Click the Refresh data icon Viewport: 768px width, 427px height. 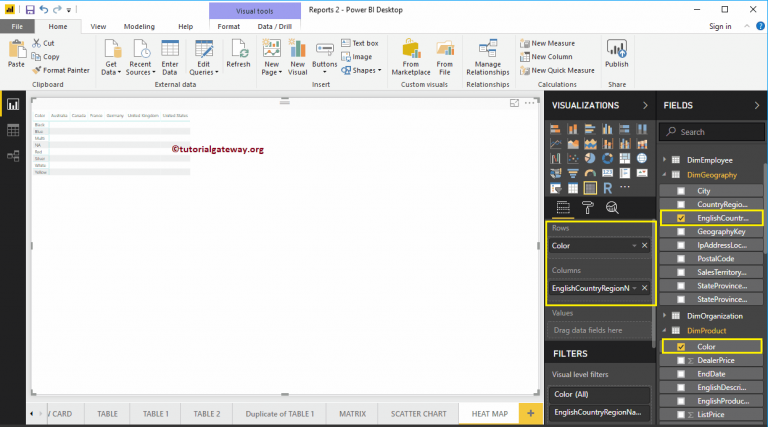[x=238, y=52]
